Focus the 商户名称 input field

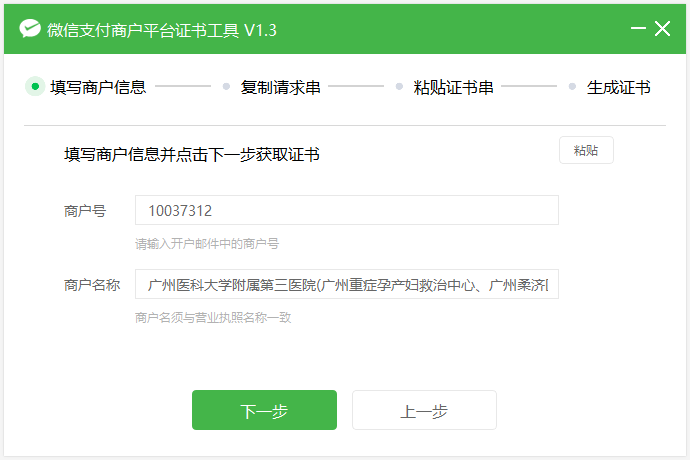point(347,284)
